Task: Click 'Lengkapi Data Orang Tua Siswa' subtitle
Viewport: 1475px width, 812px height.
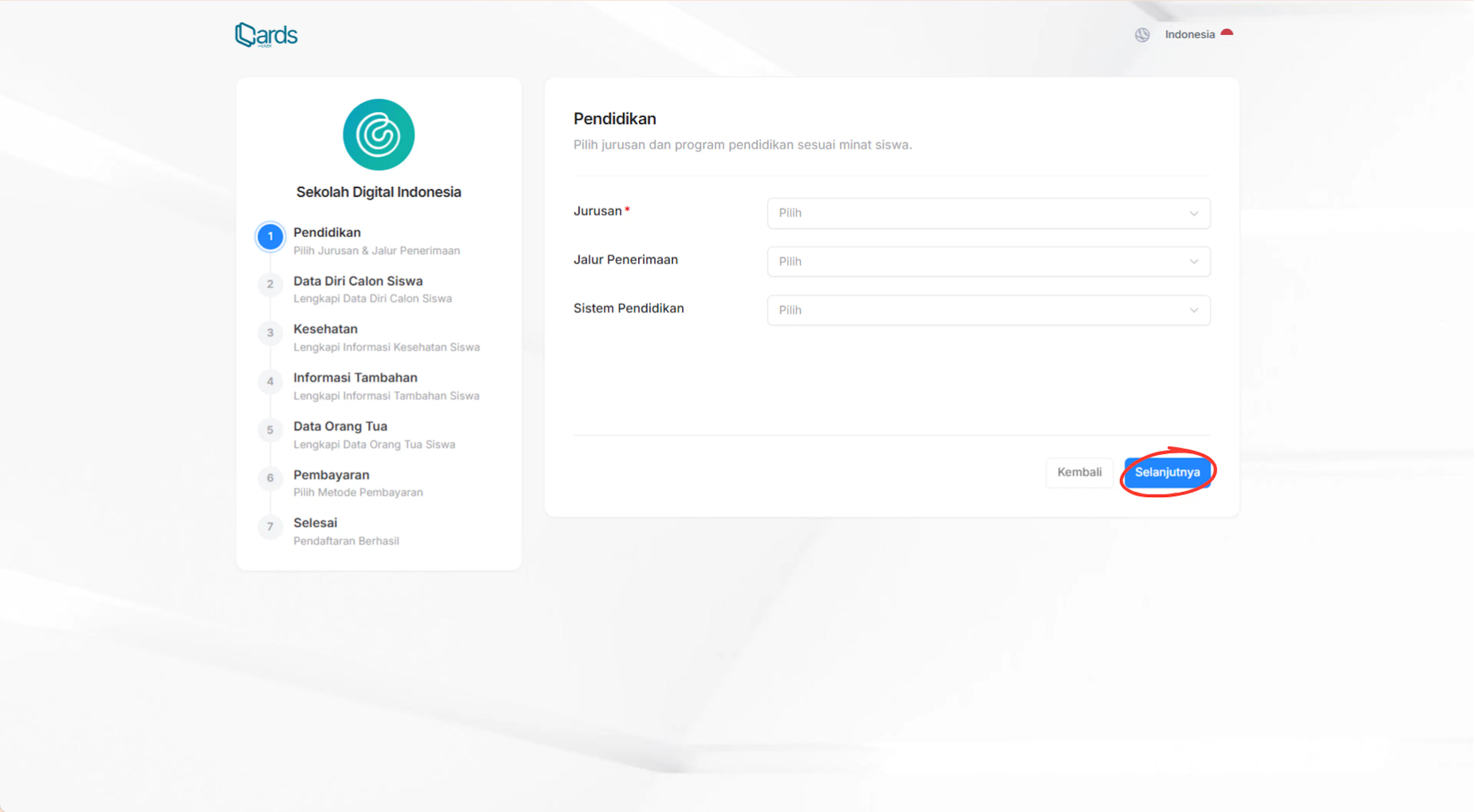Action: coord(375,445)
